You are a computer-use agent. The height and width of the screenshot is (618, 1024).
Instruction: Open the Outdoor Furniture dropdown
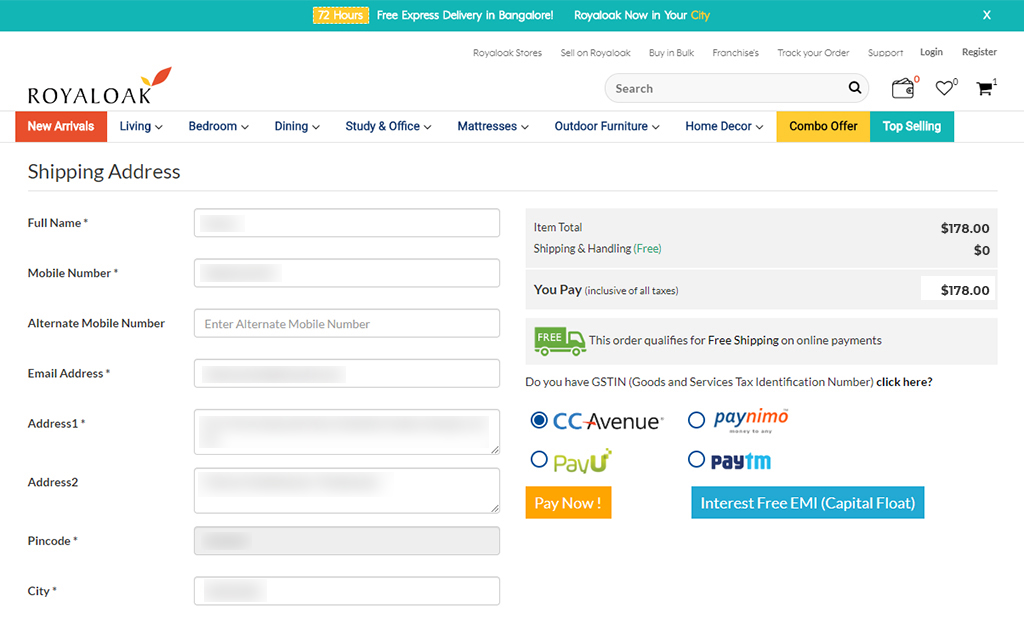click(x=607, y=126)
